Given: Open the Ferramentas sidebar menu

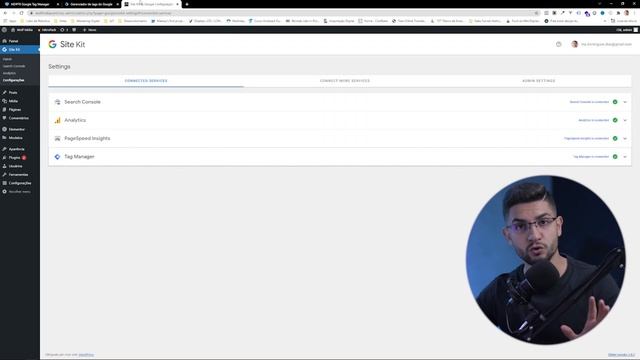Looking at the screenshot, I should (18, 175).
